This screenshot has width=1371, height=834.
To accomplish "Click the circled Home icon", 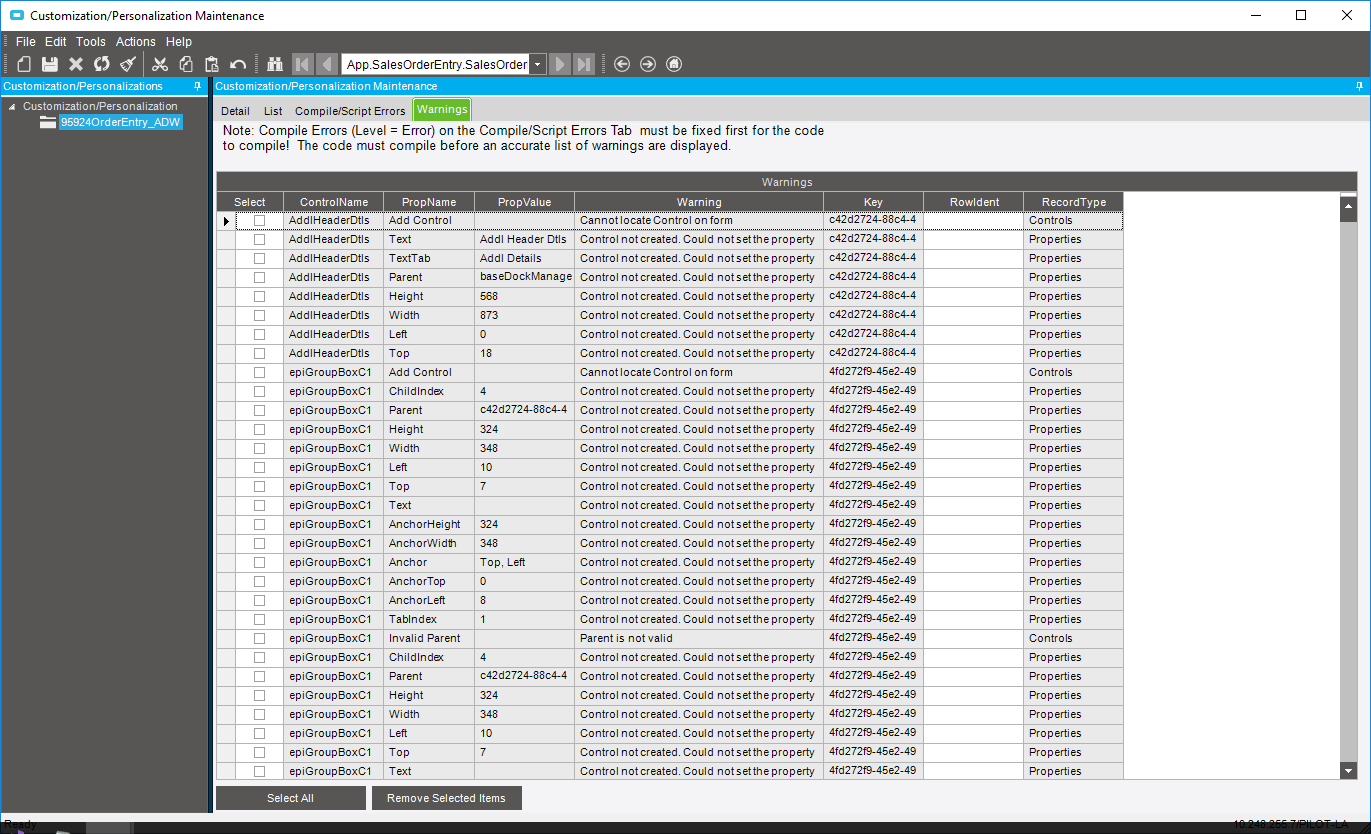I will (x=674, y=64).
